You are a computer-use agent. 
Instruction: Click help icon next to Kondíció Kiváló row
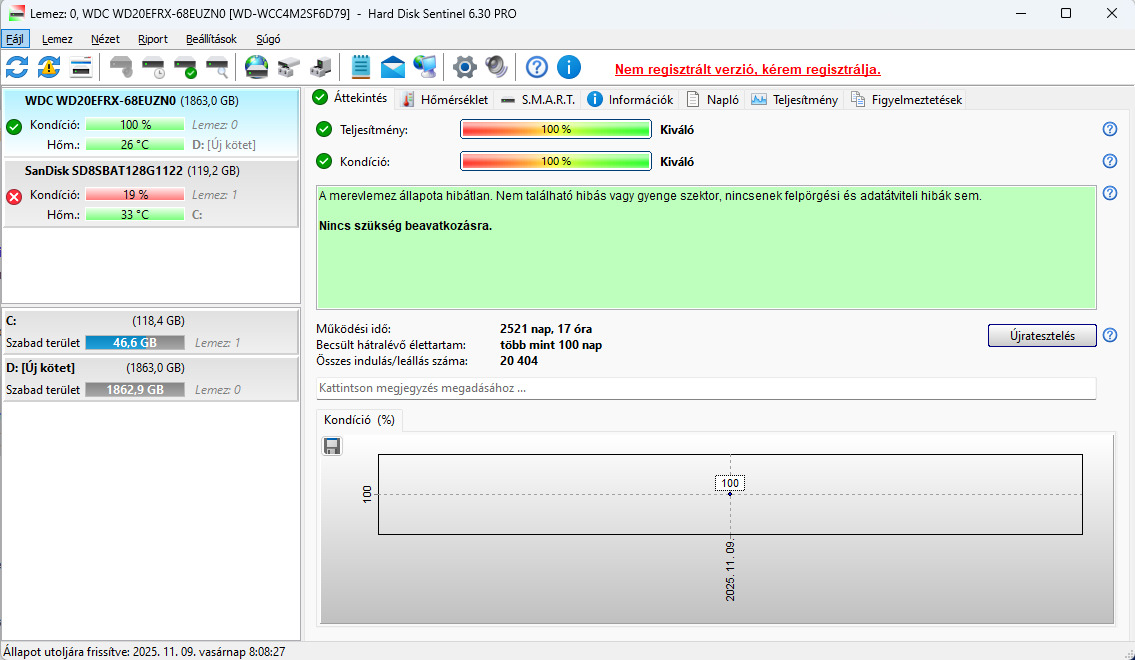click(1110, 161)
